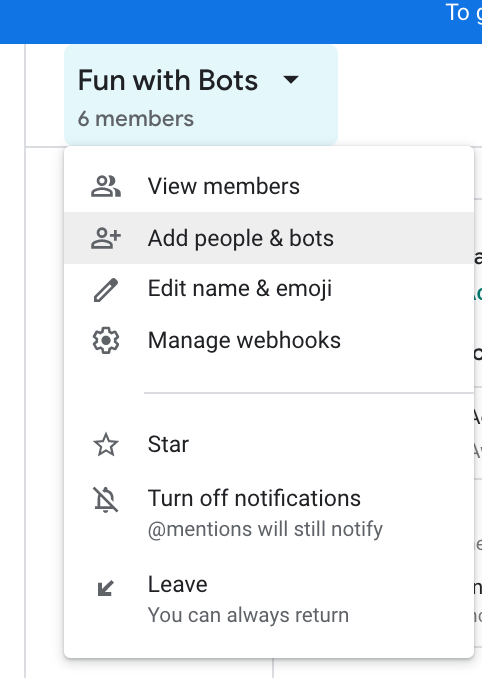
Task: Turn off notifications for this room
Action: click(269, 513)
